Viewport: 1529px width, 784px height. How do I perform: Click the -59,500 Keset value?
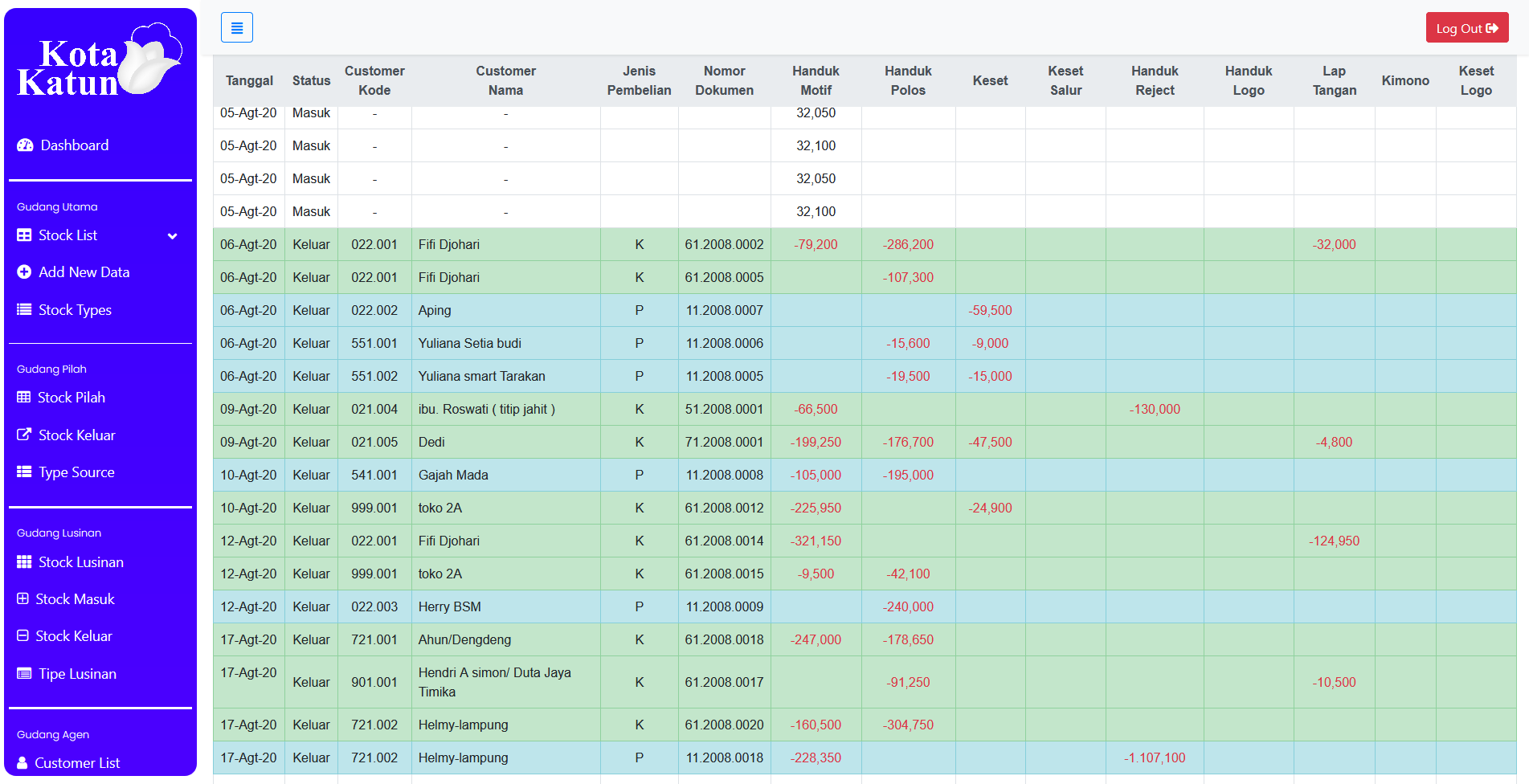click(x=990, y=310)
